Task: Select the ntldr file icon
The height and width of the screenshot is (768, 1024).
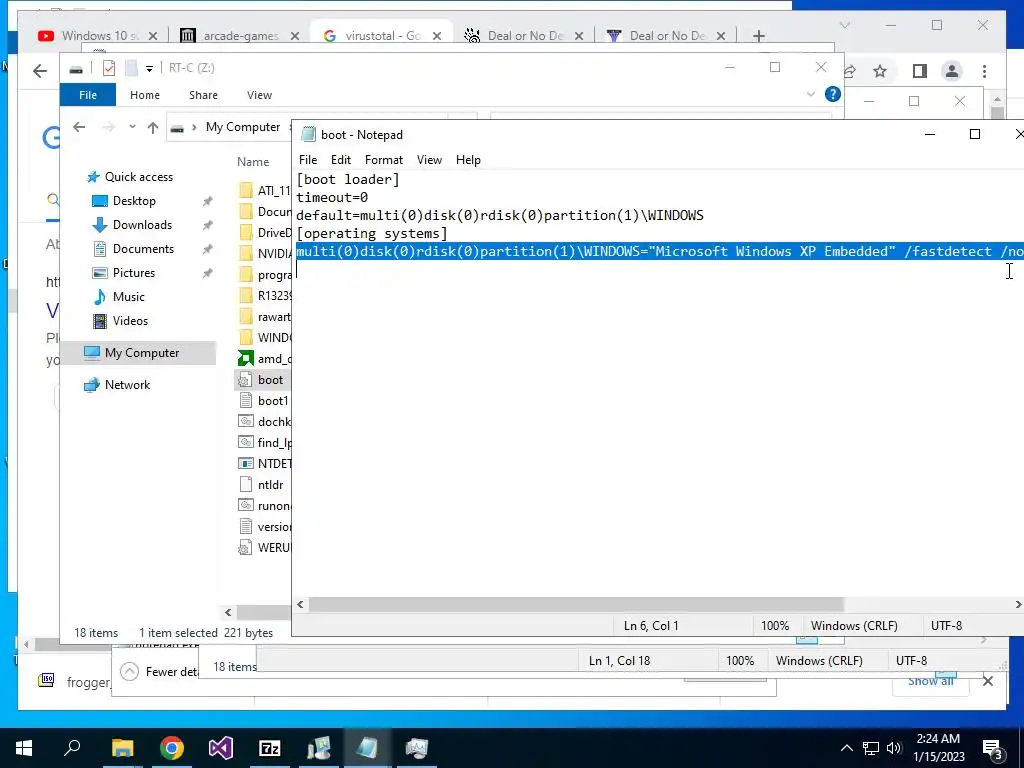Action: (246, 485)
